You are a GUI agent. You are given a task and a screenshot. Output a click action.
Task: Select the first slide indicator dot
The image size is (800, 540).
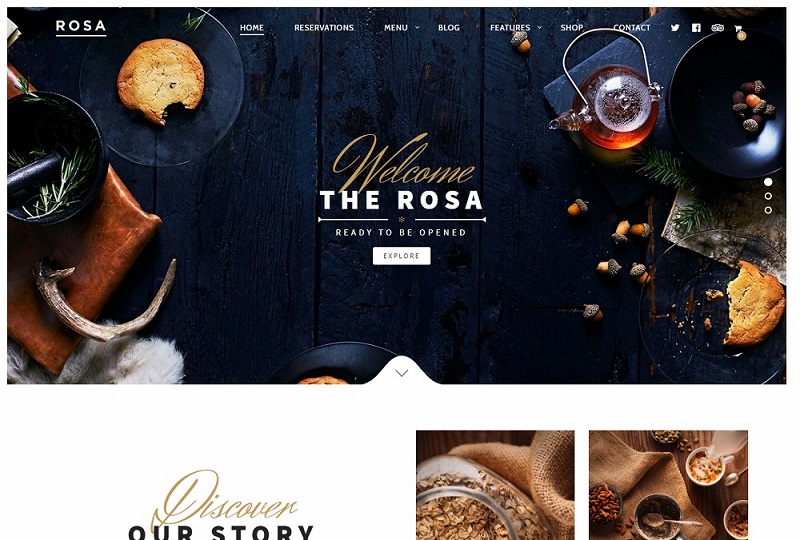tap(768, 182)
